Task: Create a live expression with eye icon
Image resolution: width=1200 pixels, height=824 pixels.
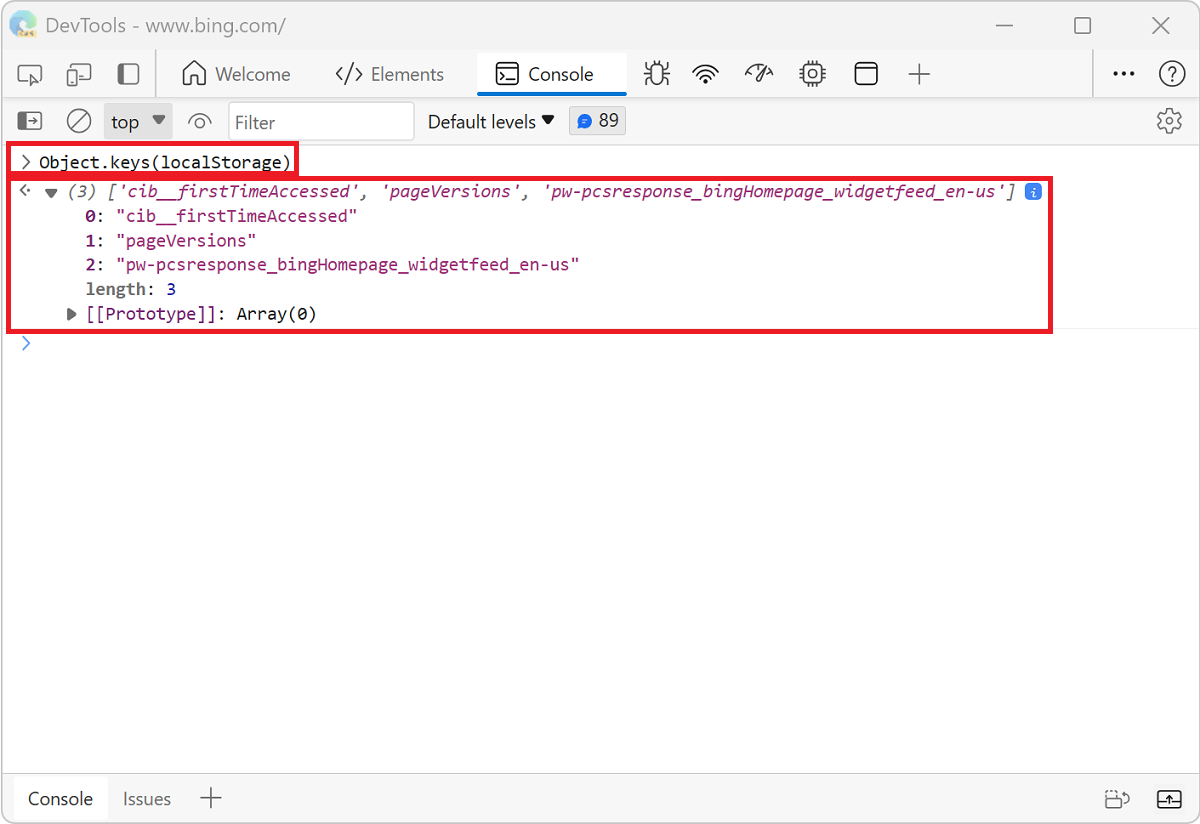Action: pyautogui.click(x=200, y=121)
